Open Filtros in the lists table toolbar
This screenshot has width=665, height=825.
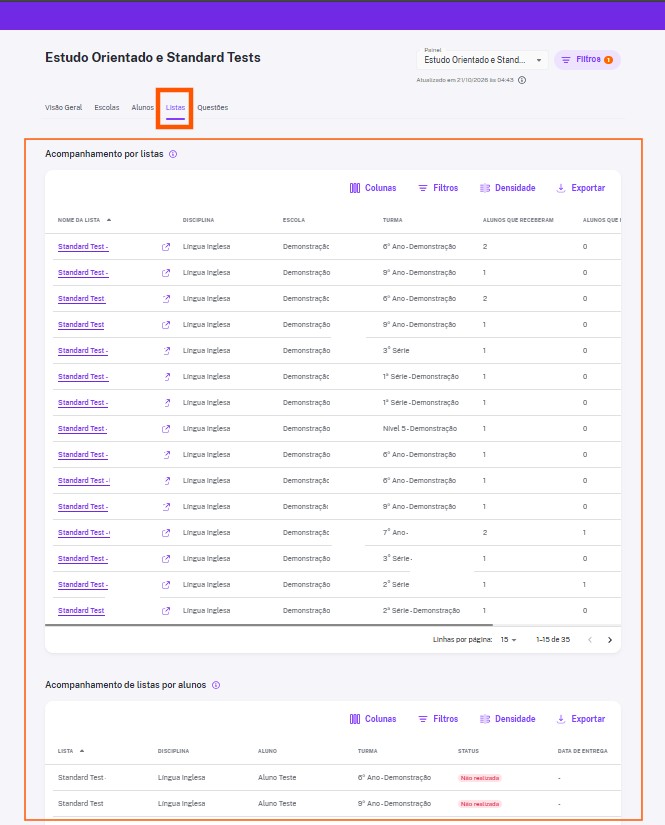[438, 188]
